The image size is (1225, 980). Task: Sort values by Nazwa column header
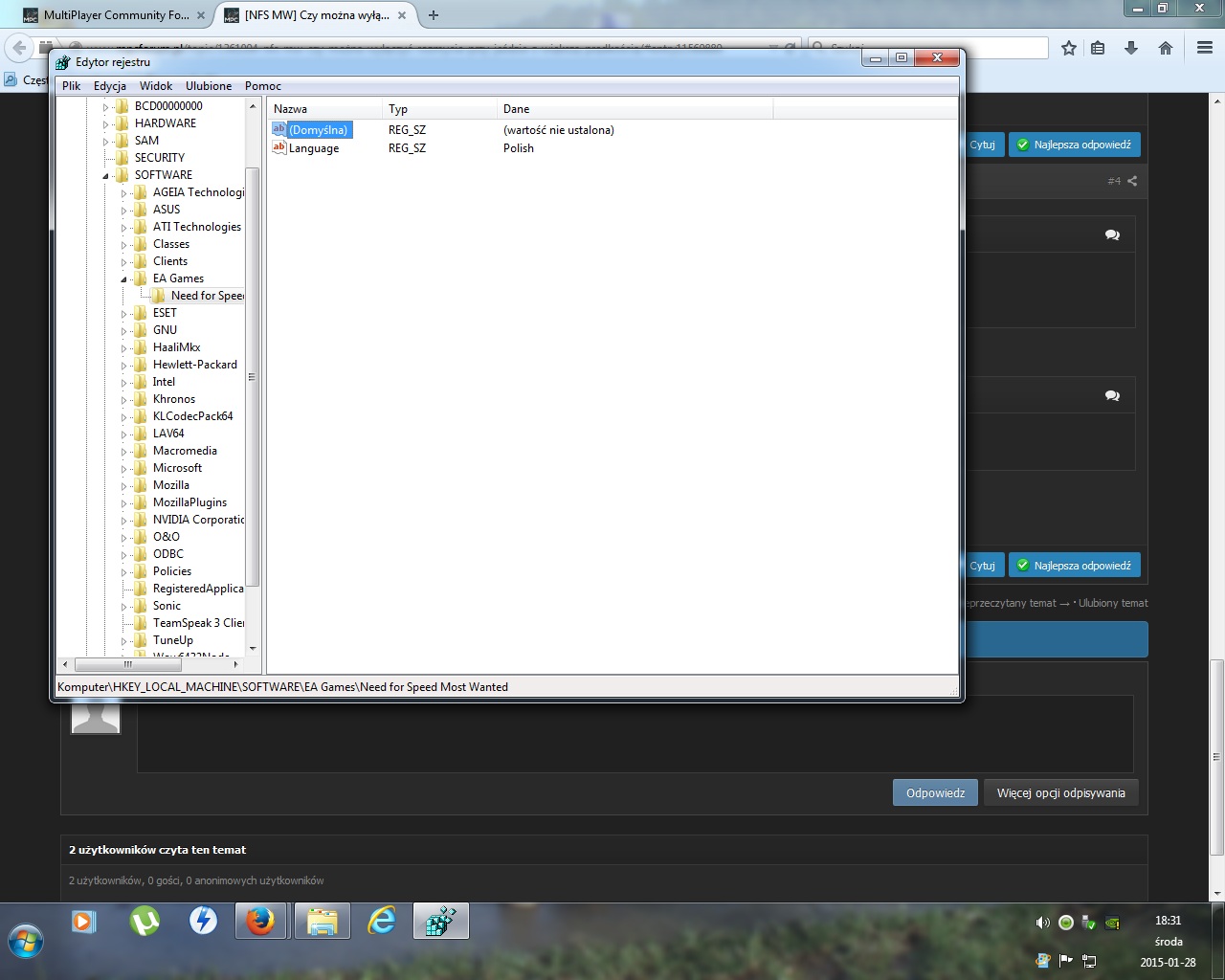pyautogui.click(x=324, y=109)
